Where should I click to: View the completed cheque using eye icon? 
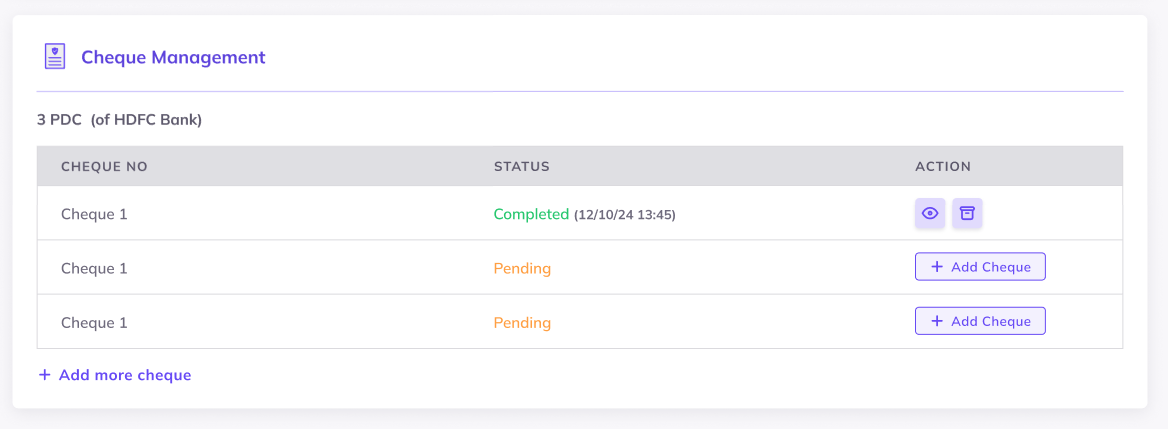click(930, 213)
